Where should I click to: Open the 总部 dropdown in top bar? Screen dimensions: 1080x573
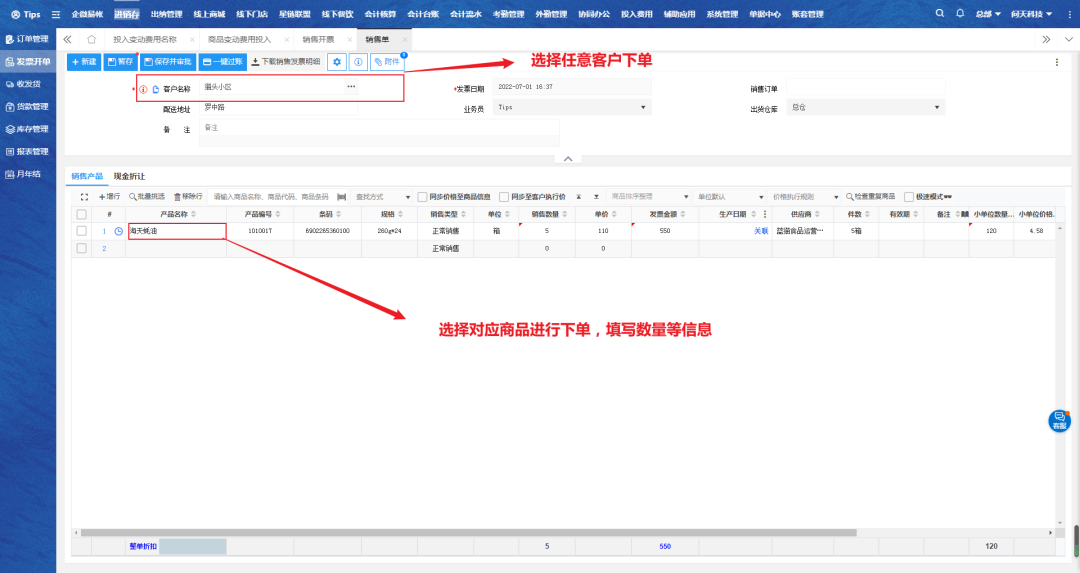click(988, 14)
